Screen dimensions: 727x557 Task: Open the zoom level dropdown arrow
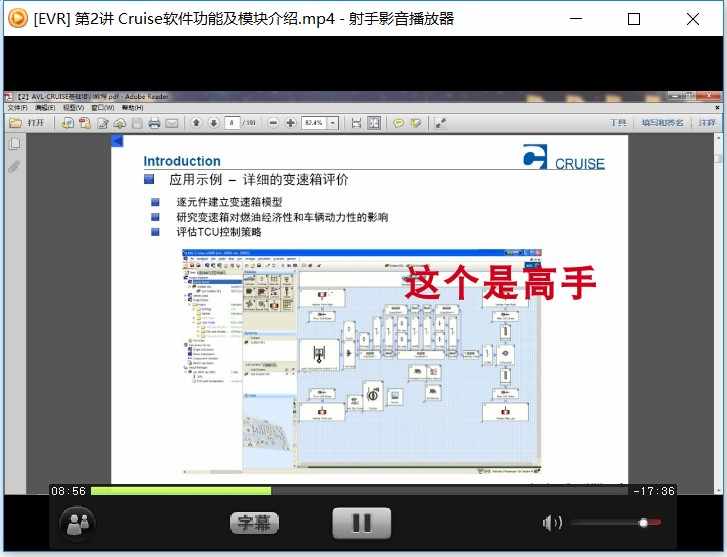click(333, 123)
